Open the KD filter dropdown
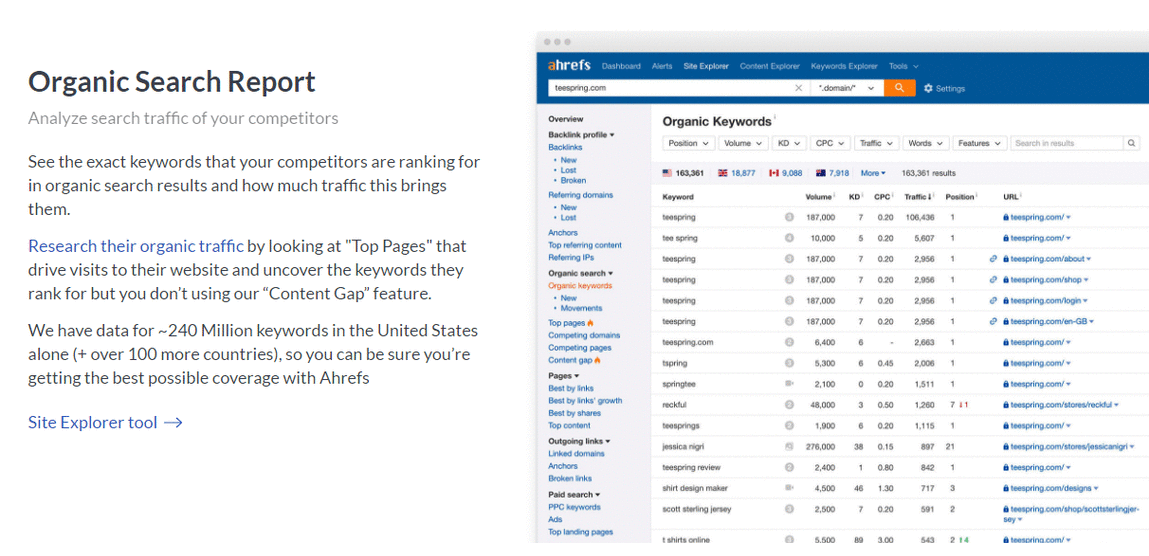The image size is (1149, 556). (x=789, y=144)
